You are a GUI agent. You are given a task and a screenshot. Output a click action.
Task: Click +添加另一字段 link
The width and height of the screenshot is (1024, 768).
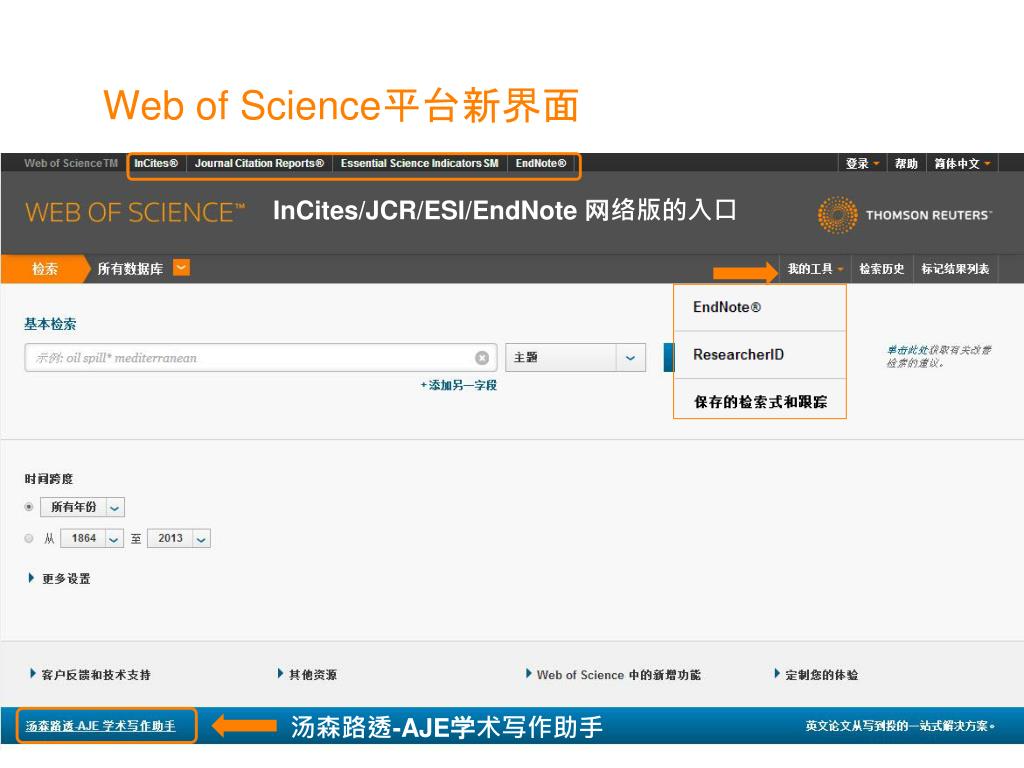pos(458,385)
